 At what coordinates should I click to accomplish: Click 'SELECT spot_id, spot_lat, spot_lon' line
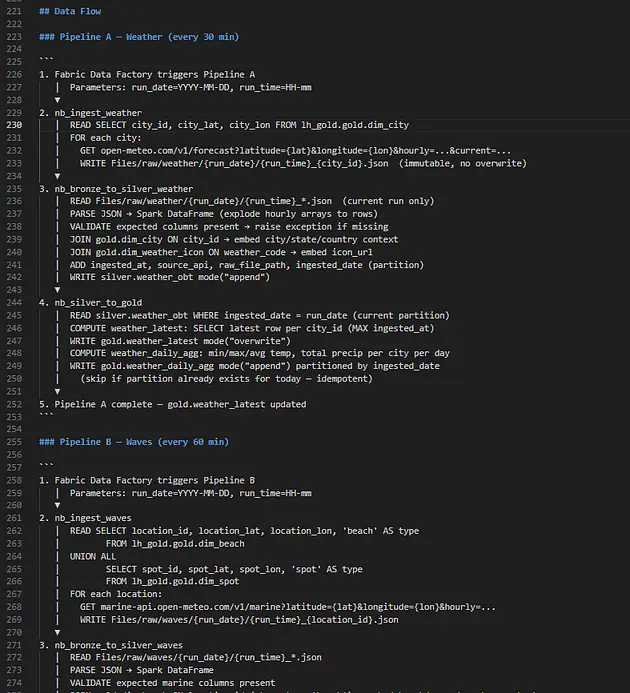pyautogui.click(x=234, y=569)
